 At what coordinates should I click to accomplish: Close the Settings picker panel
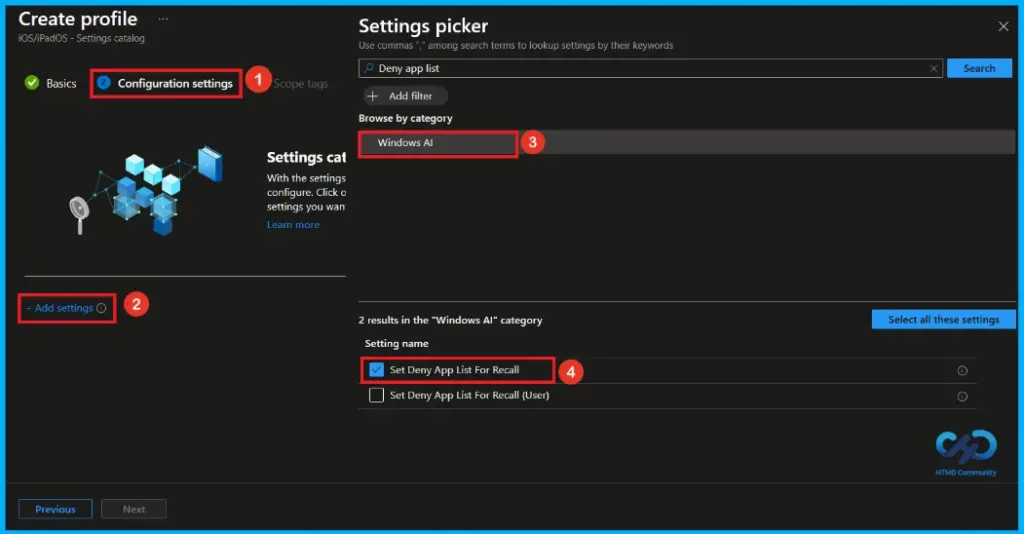1003,26
